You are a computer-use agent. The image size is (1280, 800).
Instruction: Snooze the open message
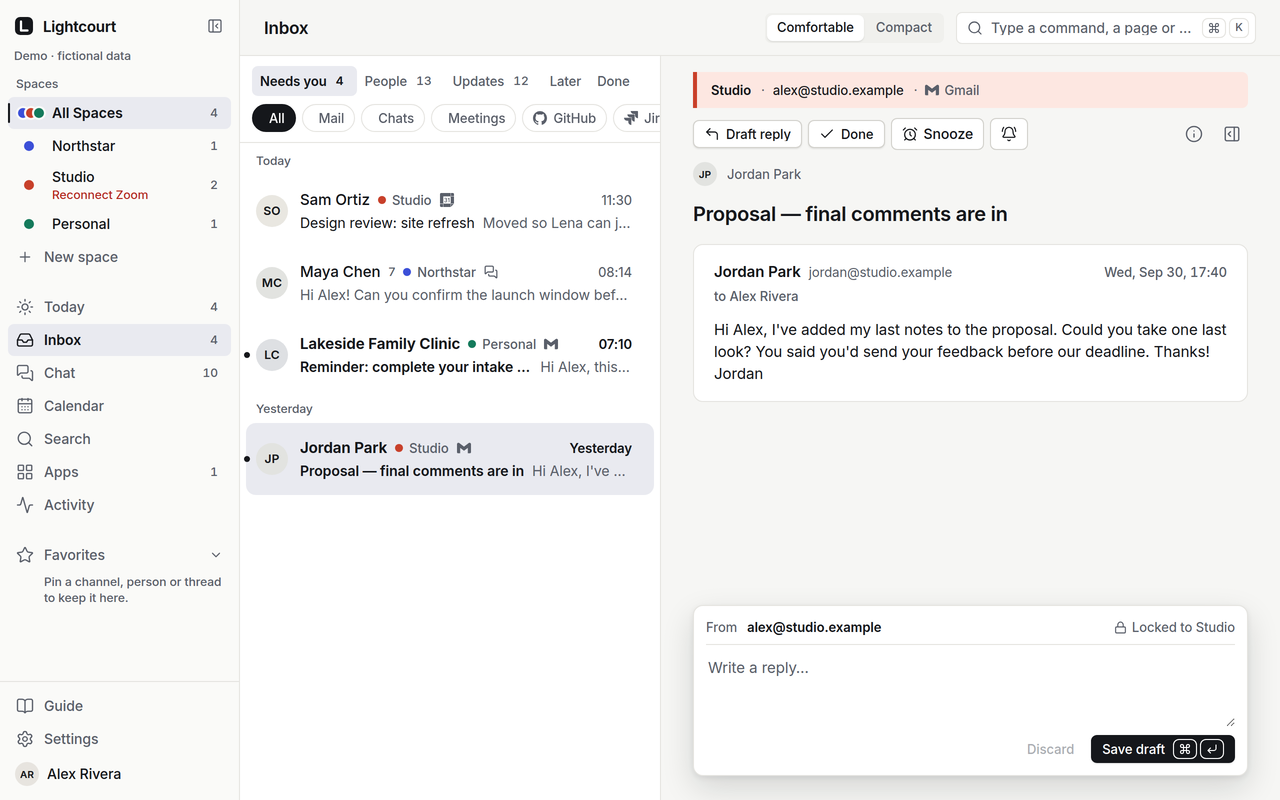click(938, 134)
